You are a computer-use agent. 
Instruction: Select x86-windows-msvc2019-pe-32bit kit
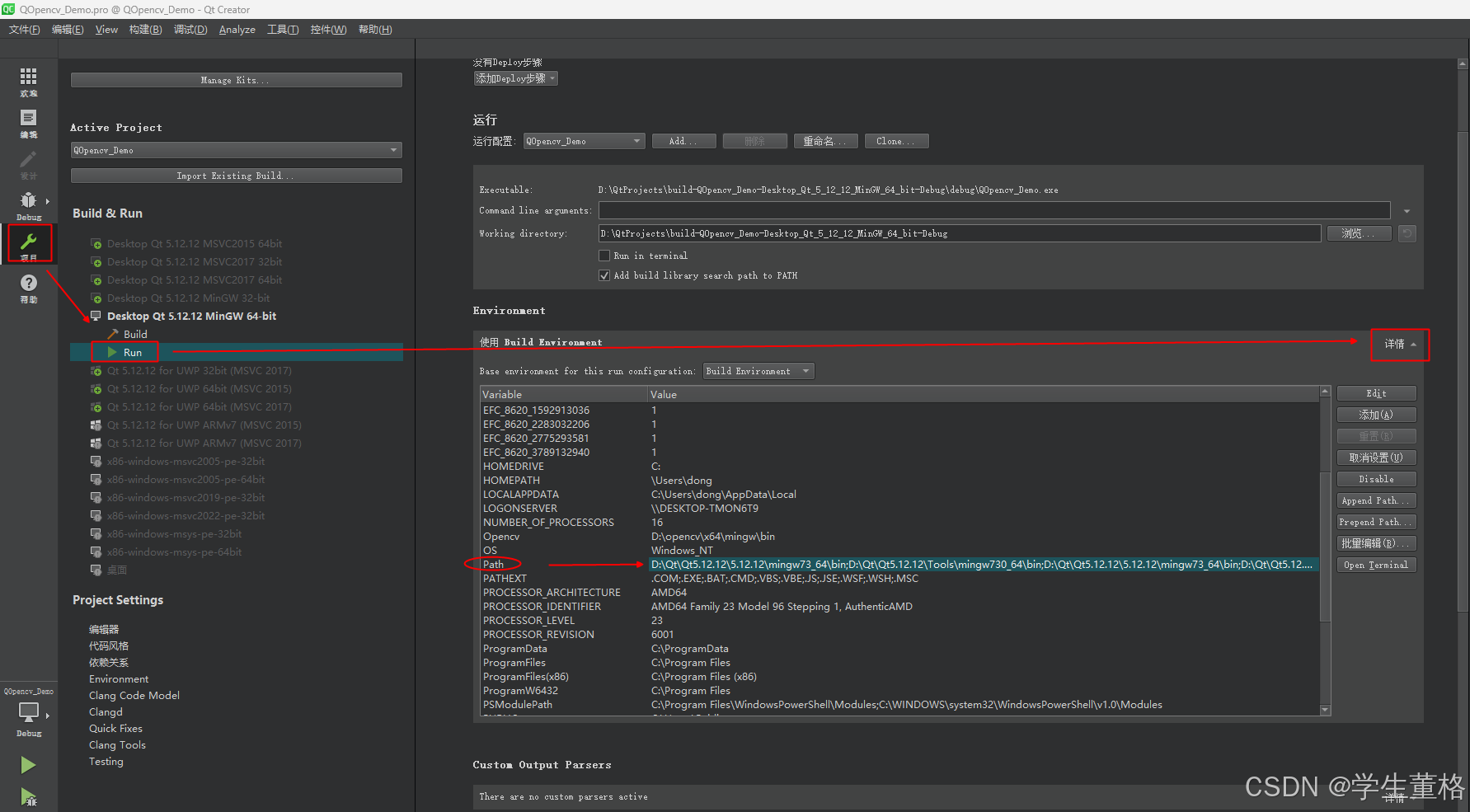coord(186,497)
